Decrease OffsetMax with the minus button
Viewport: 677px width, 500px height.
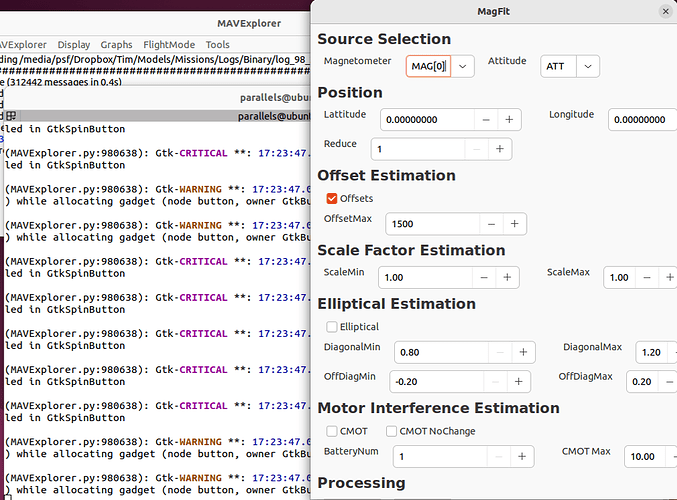pyautogui.click(x=491, y=224)
